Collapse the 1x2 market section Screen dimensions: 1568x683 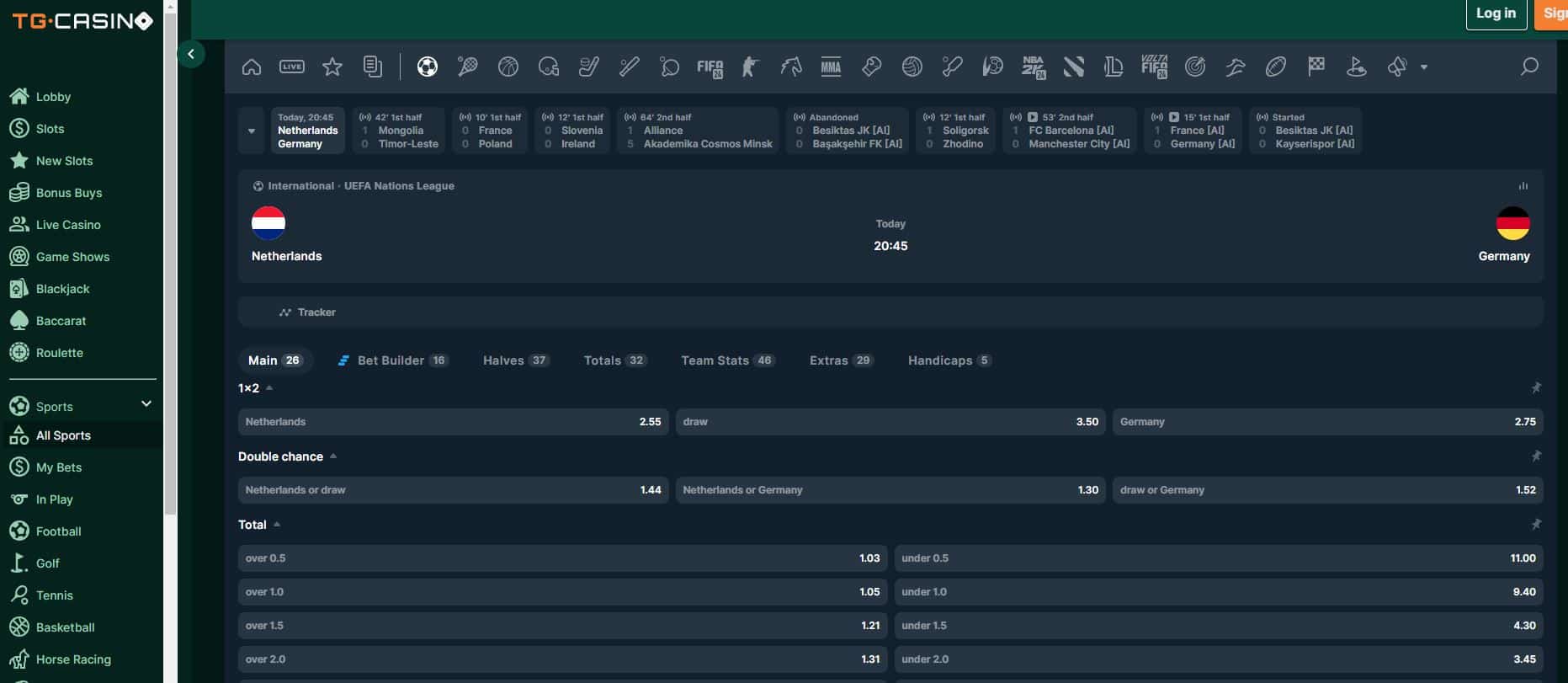tap(269, 387)
